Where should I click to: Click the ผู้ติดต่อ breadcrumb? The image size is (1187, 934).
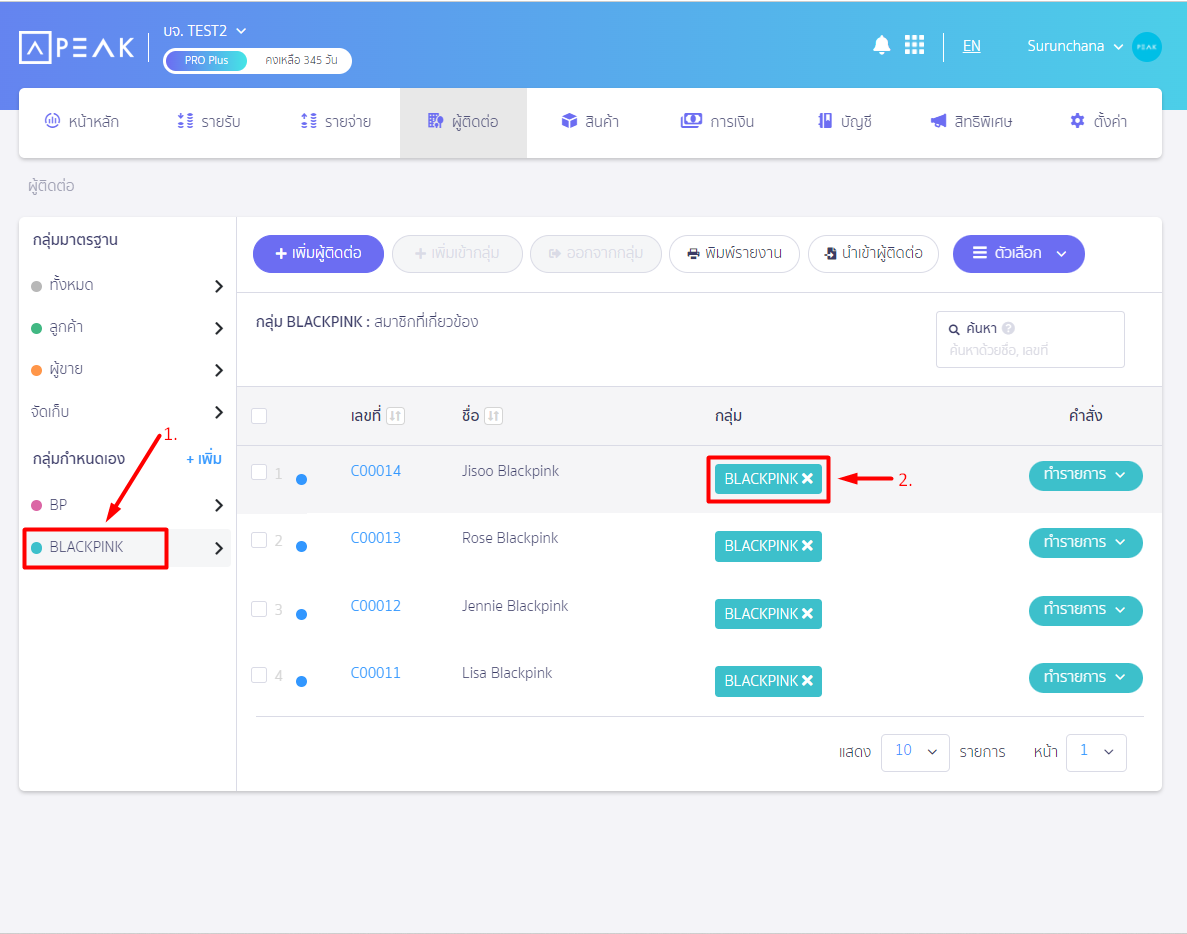(x=51, y=186)
